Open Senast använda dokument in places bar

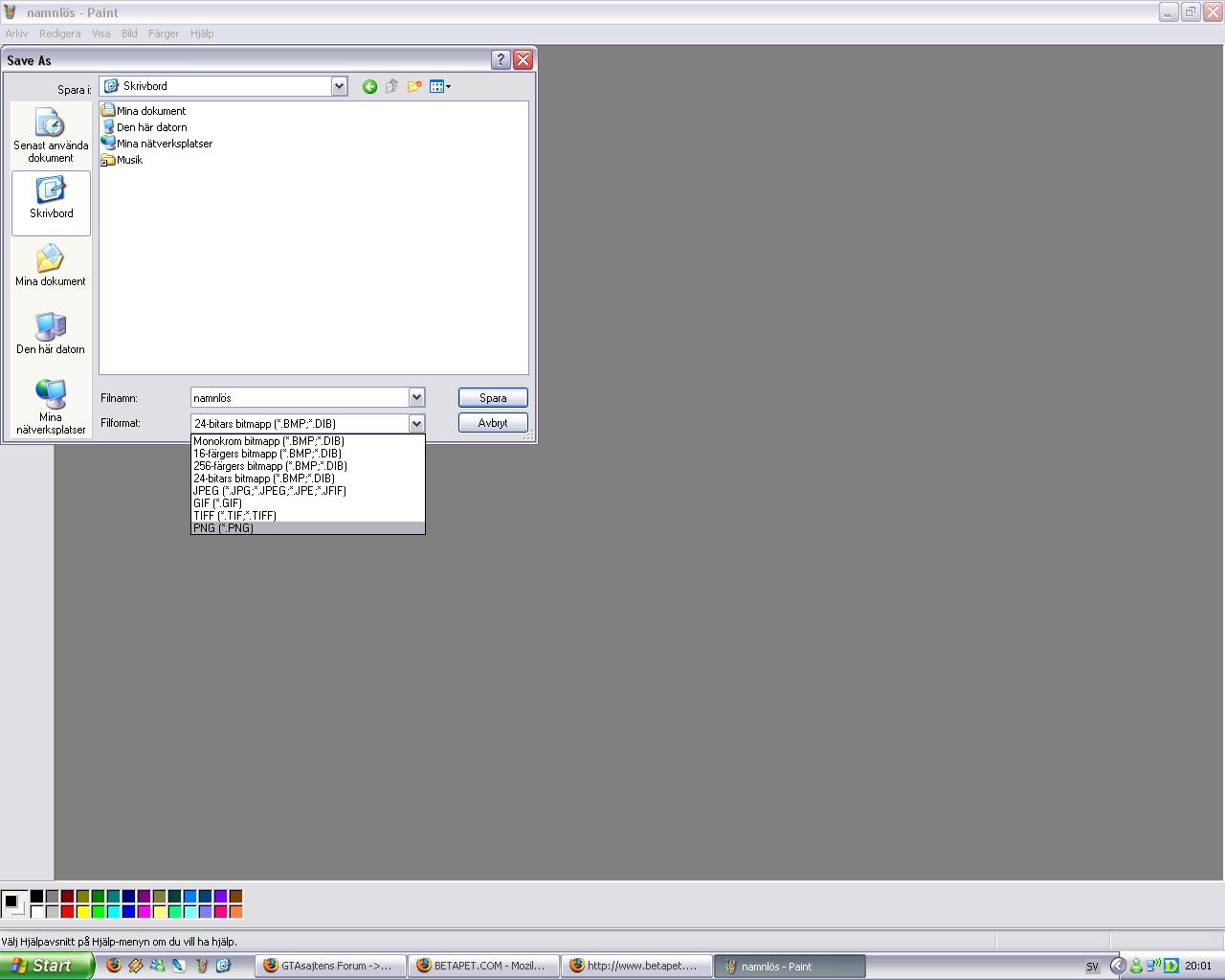pos(51,134)
